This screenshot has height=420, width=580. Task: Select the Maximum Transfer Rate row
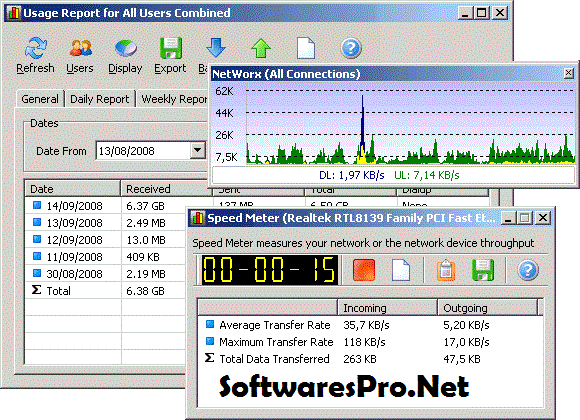tap(371, 342)
